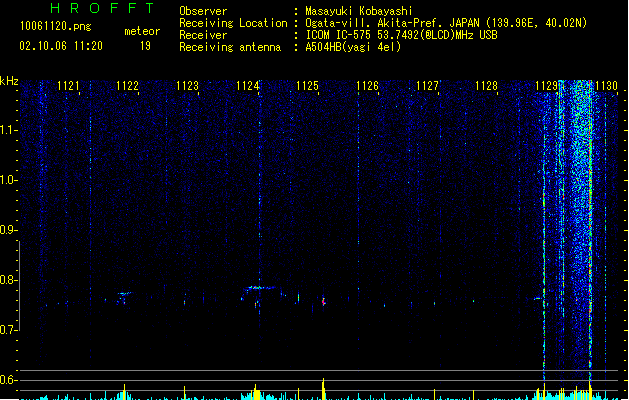Click the 1129 time marker
This screenshot has width=629, height=400.
(546, 86)
